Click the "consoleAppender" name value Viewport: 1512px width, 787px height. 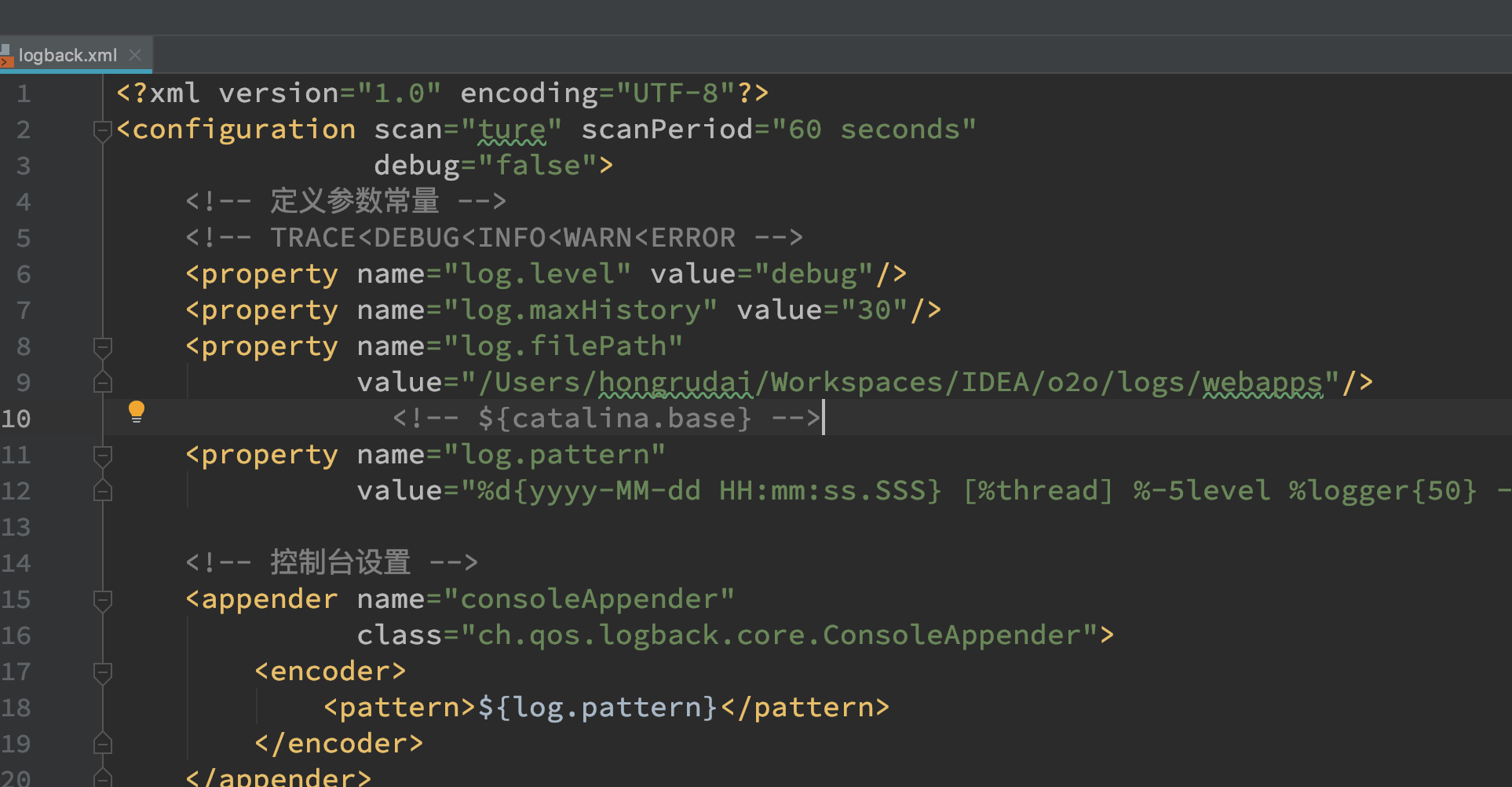tap(590, 599)
